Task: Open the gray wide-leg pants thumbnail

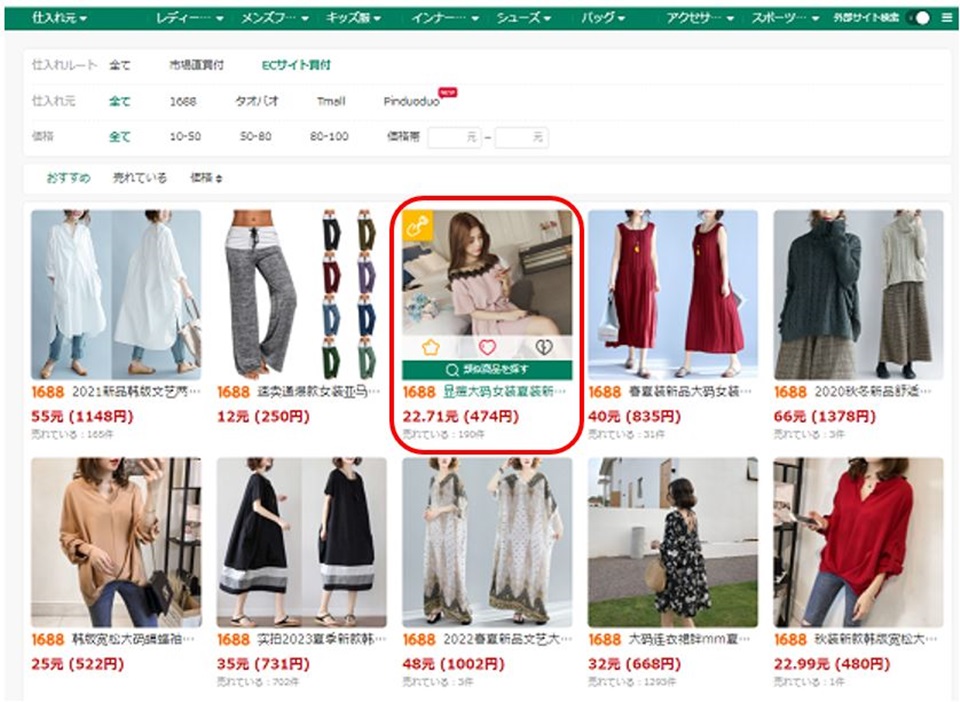Action: [x=301, y=295]
